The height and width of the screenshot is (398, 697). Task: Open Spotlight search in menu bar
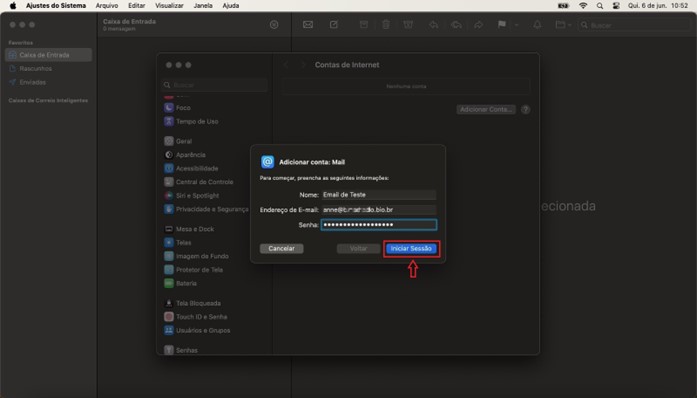[600, 6]
